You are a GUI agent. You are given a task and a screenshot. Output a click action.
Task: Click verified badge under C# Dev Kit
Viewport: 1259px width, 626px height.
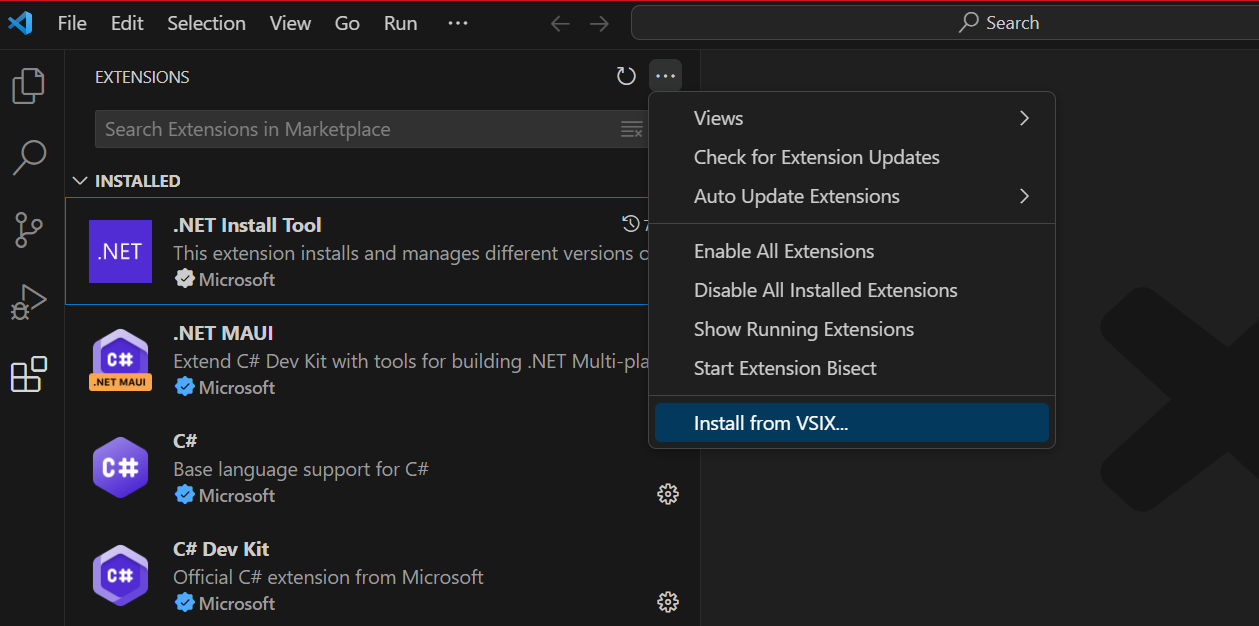click(x=184, y=603)
